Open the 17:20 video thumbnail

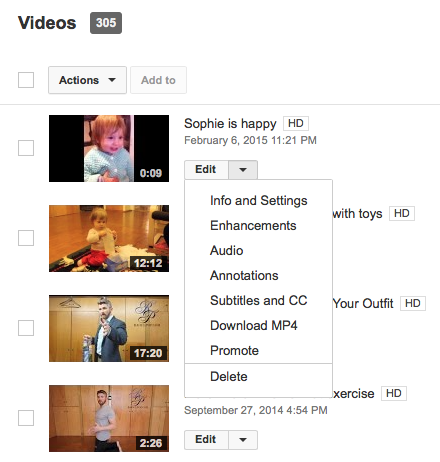(x=109, y=328)
